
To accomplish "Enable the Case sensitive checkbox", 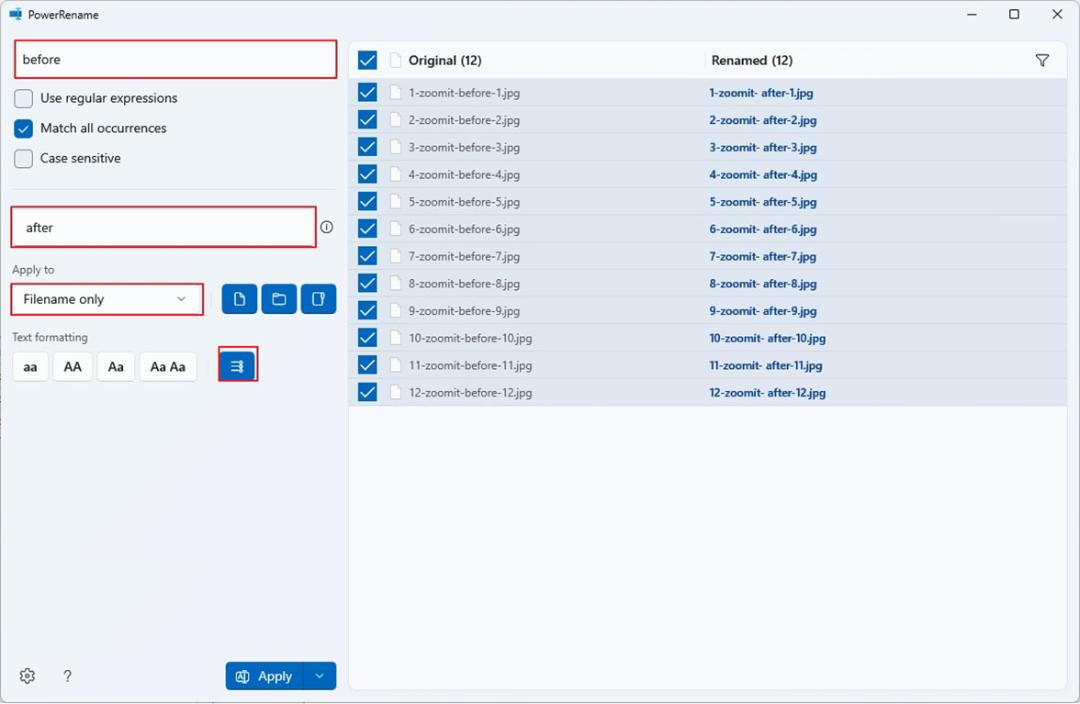I will click(23, 158).
